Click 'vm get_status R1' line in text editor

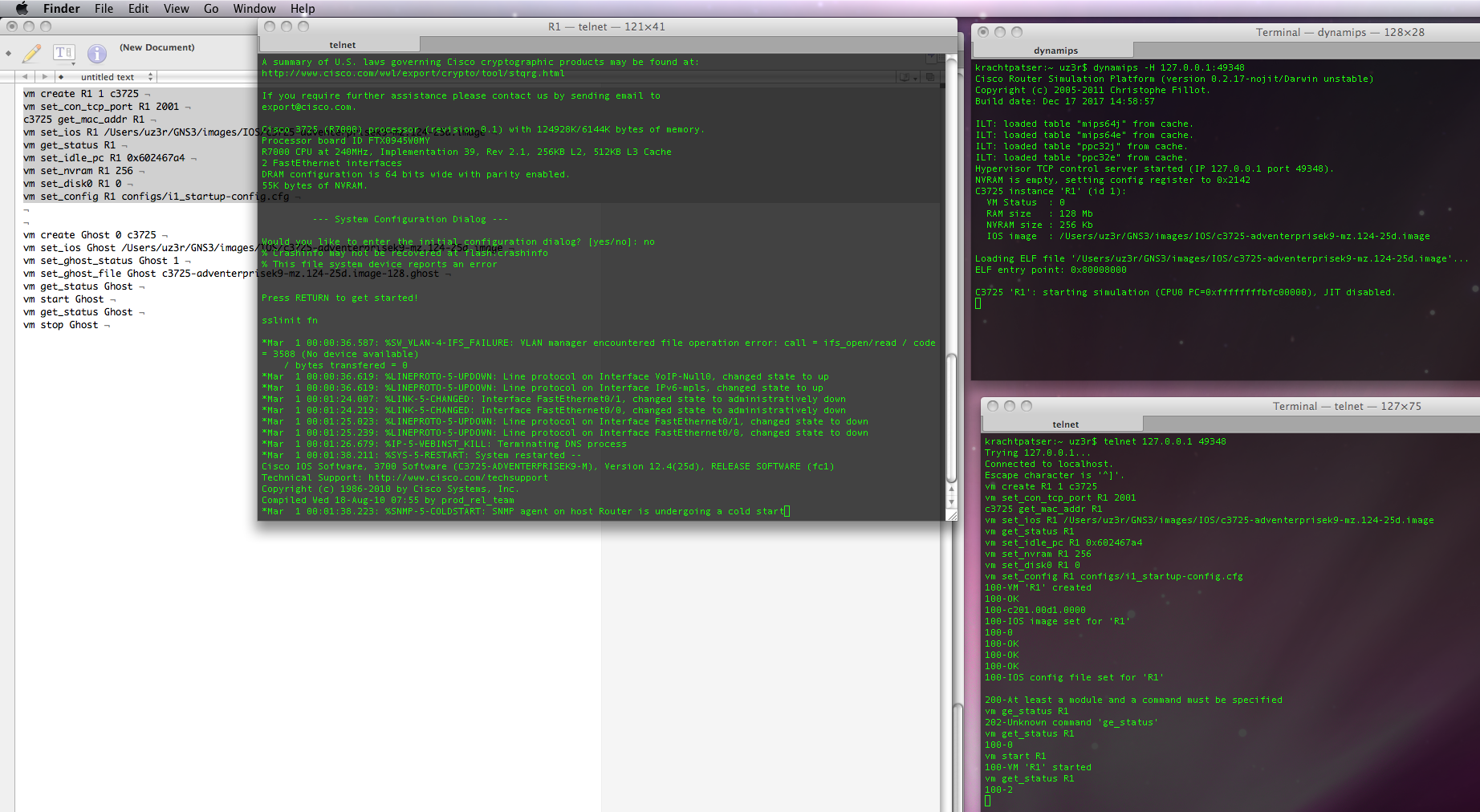pos(70,145)
